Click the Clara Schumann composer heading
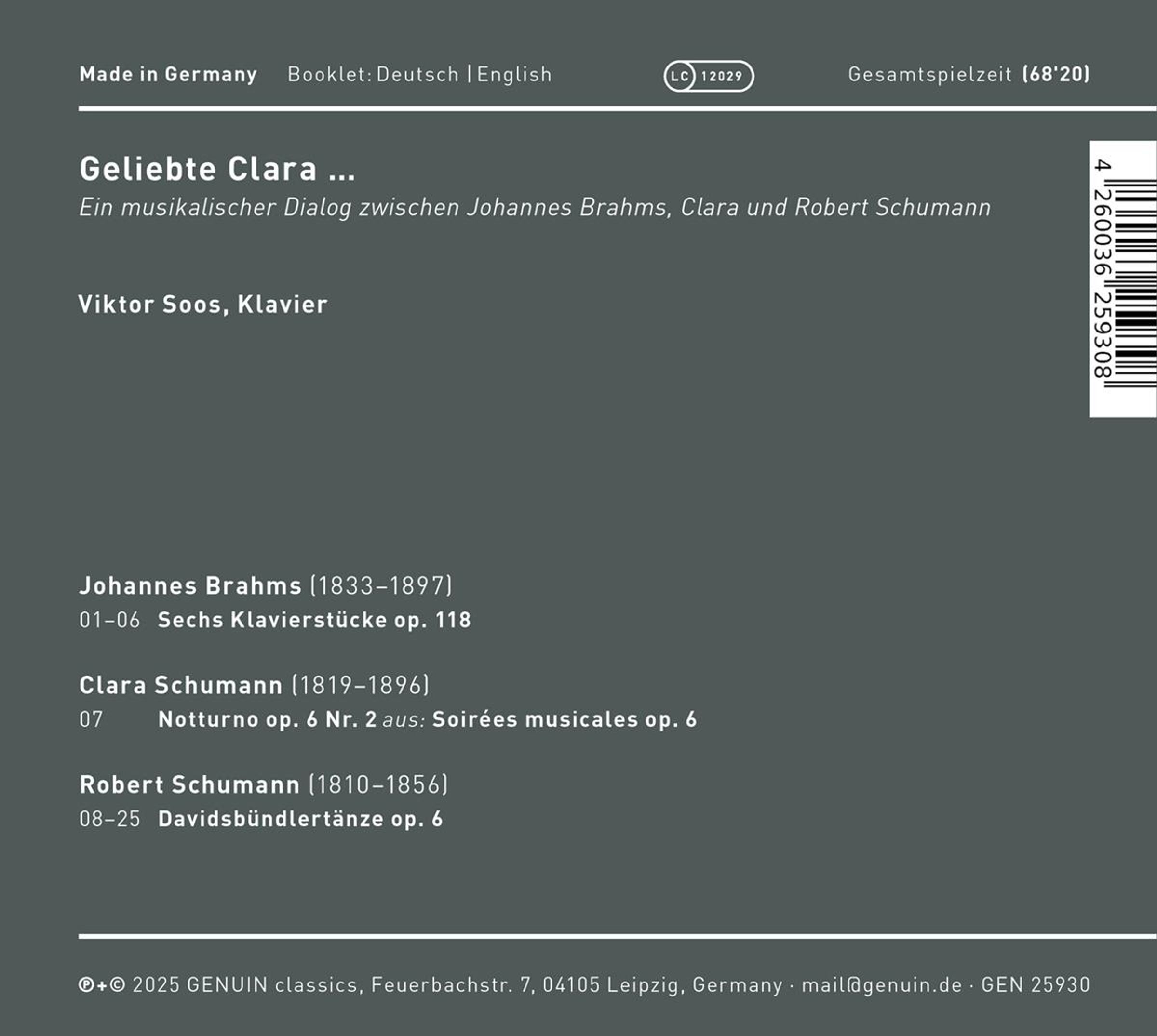The height and width of the screenshot is (1036, 1157). (181, 685)
